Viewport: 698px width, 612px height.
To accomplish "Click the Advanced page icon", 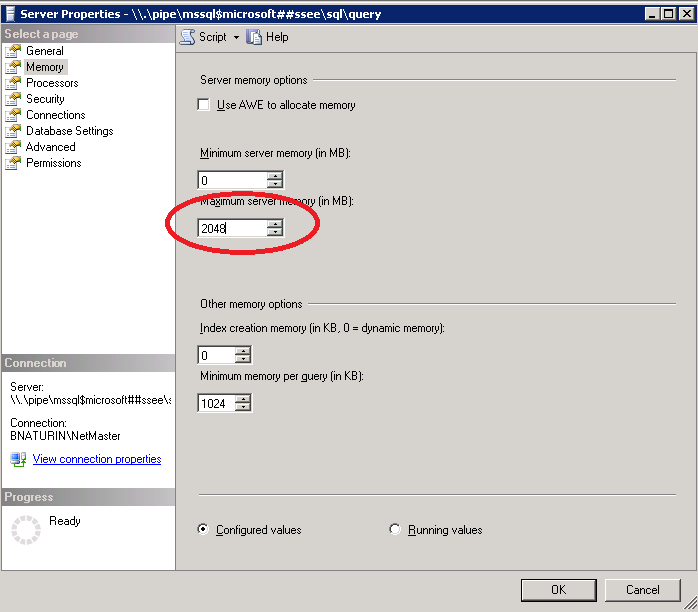I will point(13,147).
